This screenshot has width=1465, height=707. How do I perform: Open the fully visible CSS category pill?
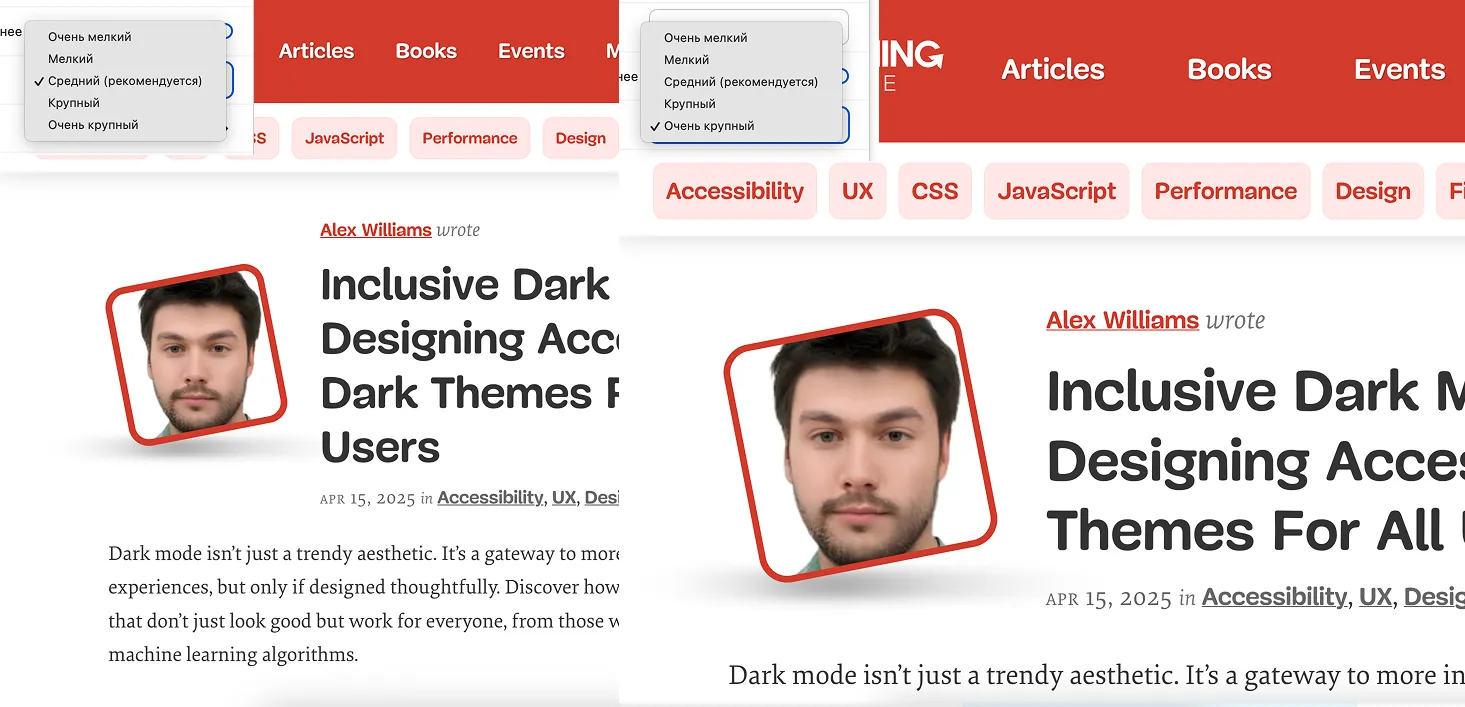[935, 191]
